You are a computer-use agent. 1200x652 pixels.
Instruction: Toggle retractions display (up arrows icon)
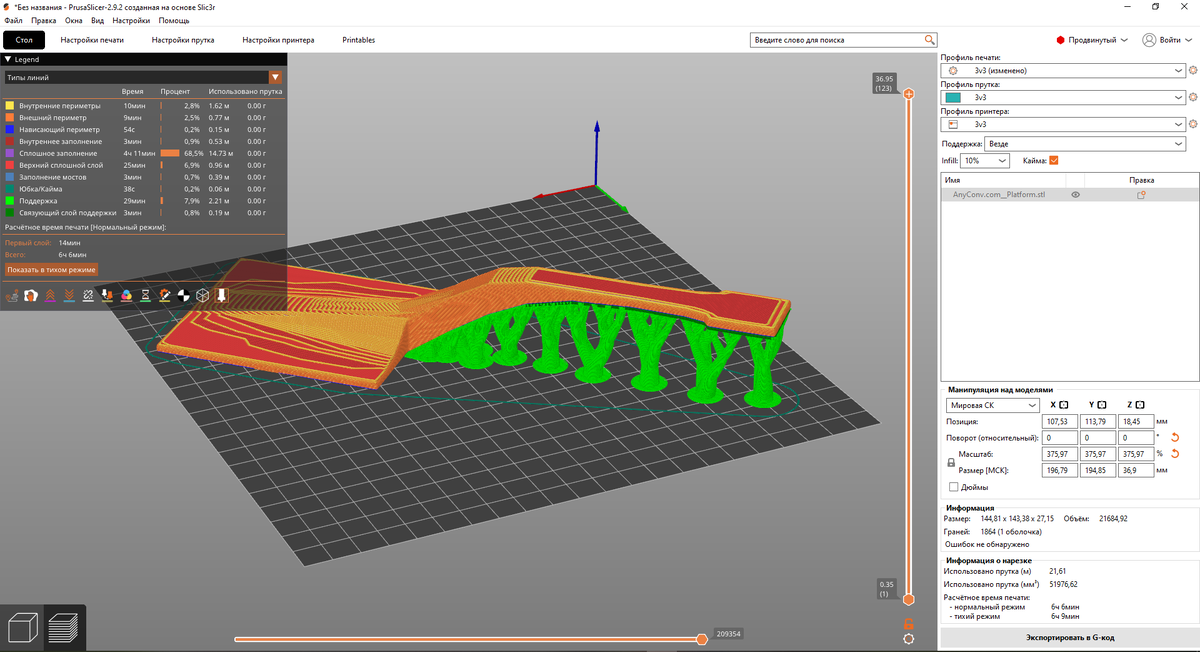50,295
